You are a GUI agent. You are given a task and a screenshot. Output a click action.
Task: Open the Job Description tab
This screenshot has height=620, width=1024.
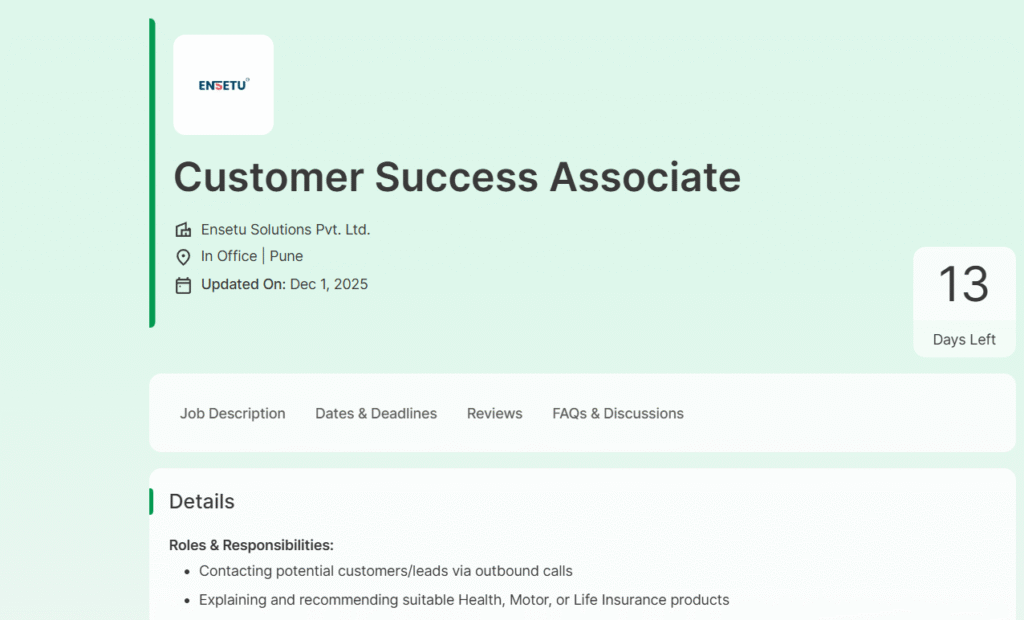pyautogui.click(x=232, y=413)
